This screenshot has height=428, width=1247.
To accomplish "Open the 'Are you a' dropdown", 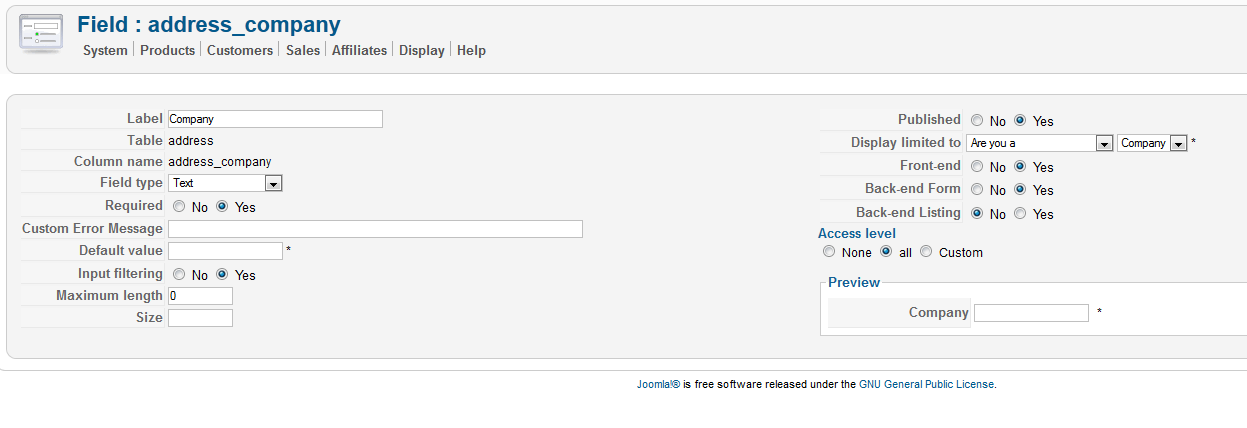I will coord(1104,144).
